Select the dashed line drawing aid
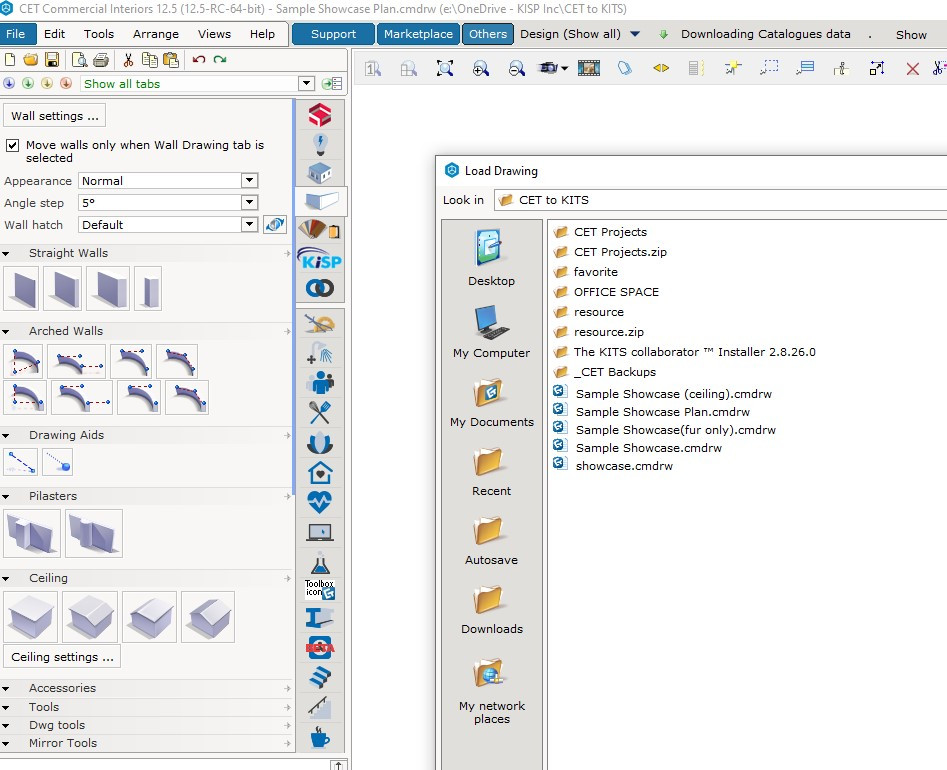Viewport: 947px width, 770px height. [21, 463]
